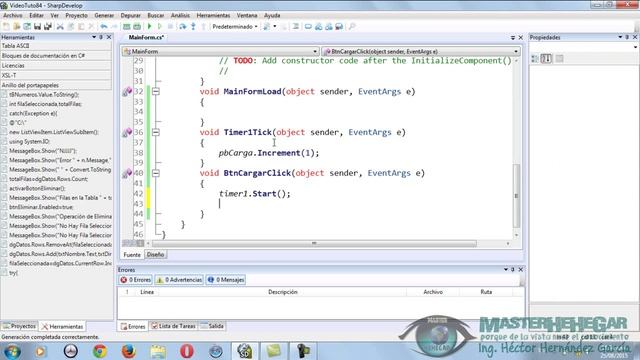Save the current file with the single floppy-disk icon

[x=37, y=27]
